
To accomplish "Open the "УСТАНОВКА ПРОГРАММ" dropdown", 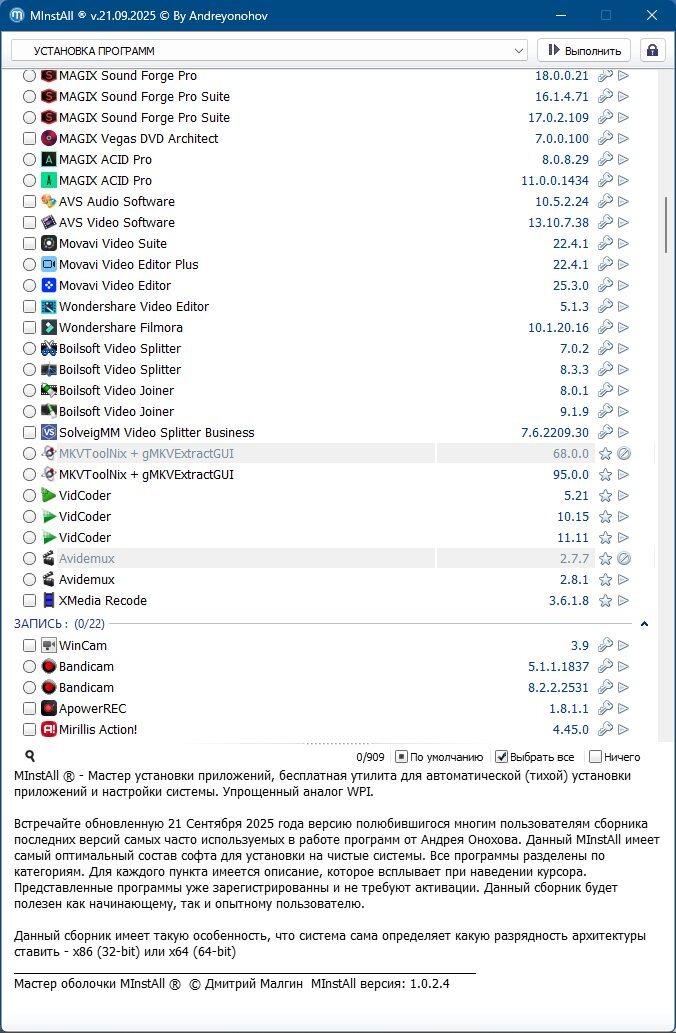I will point(269,50).
